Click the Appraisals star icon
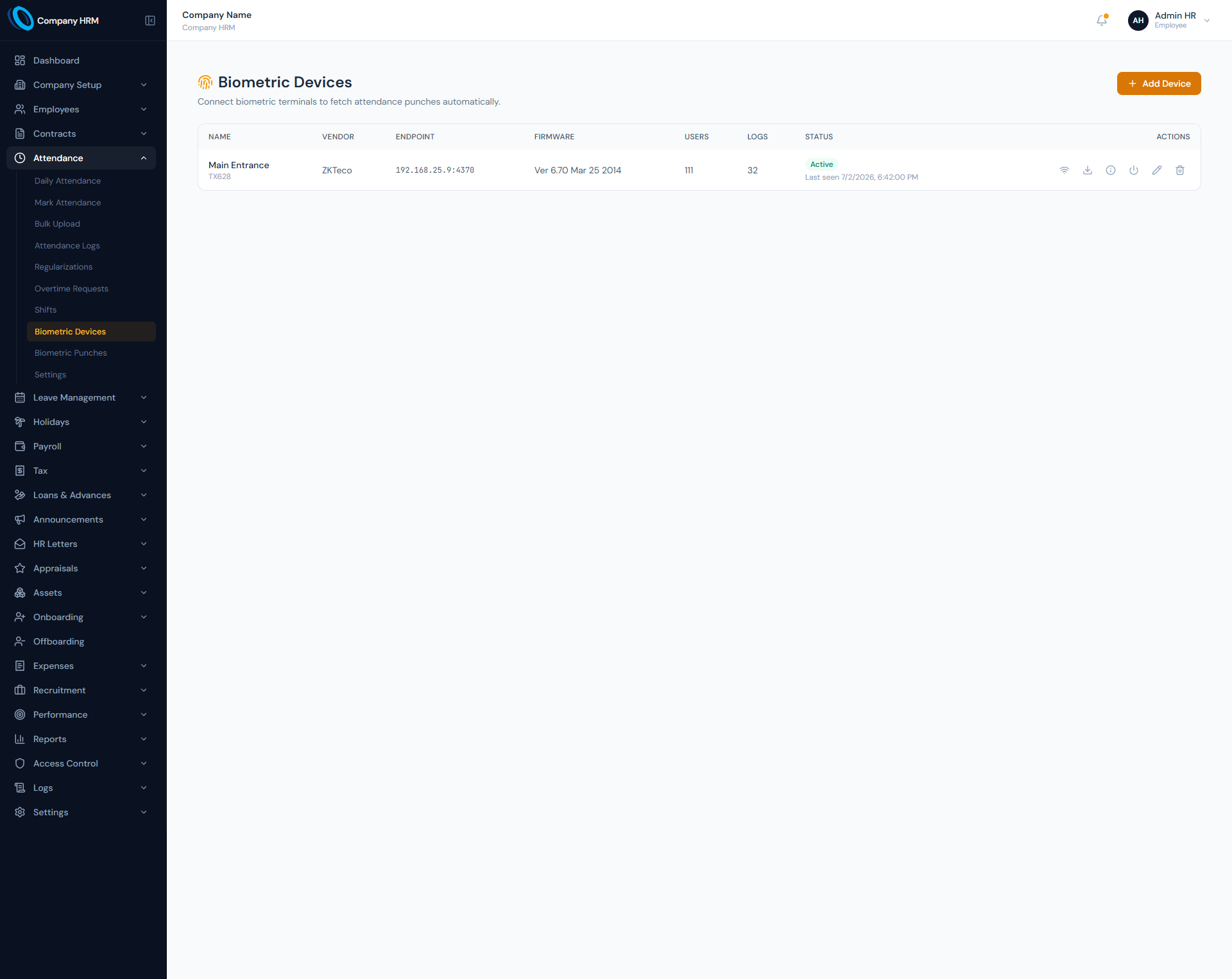The width and height of the screenshot is (1232, 979). (20, 568)
